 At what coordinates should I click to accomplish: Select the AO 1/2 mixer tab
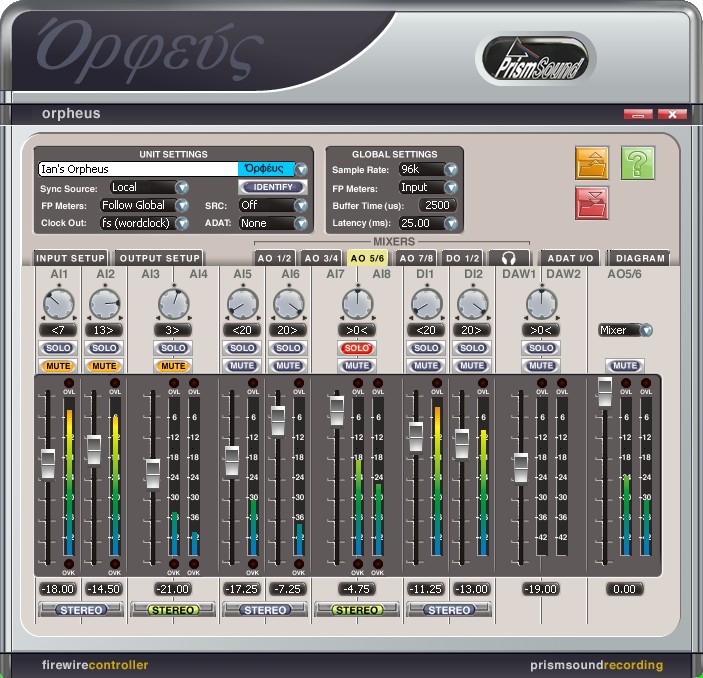[x=275, y=258]
